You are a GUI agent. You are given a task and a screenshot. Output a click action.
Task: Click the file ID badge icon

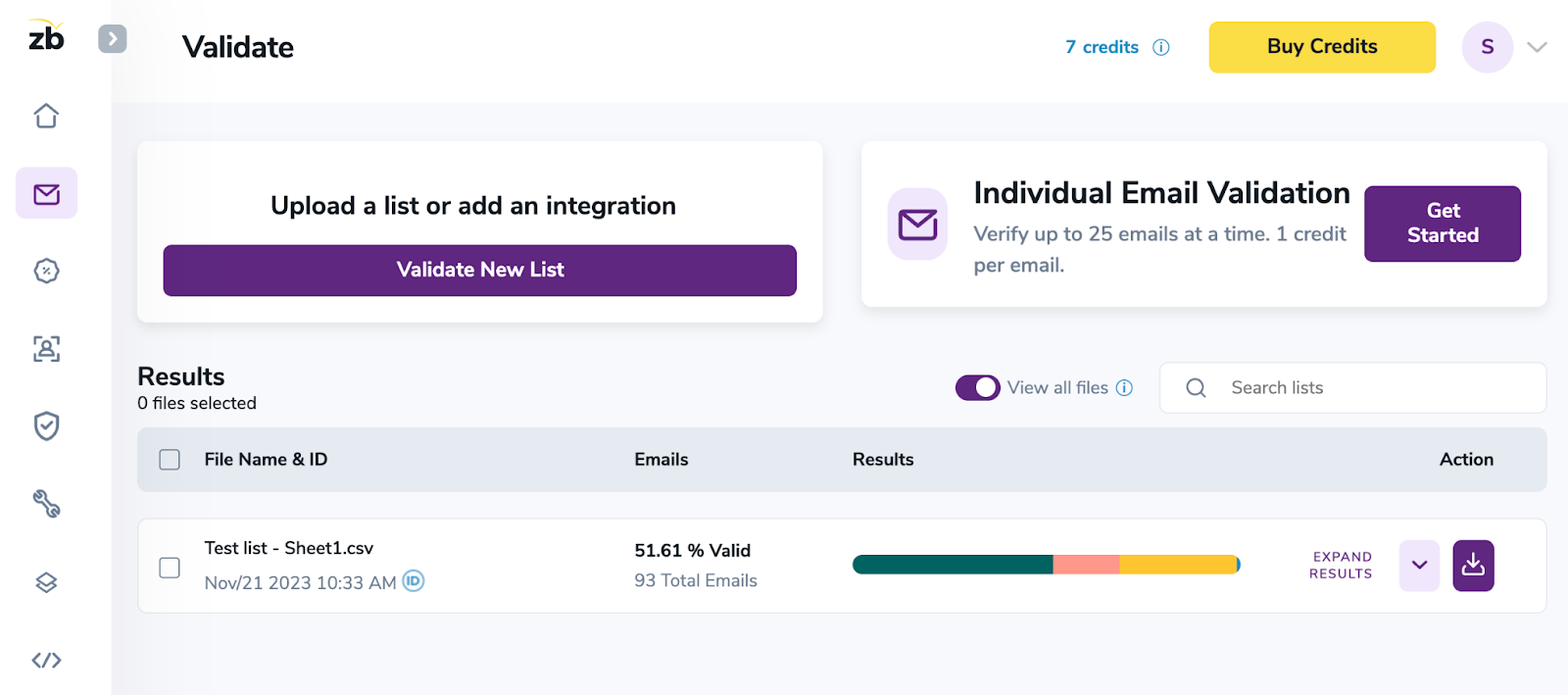point(414,581)
